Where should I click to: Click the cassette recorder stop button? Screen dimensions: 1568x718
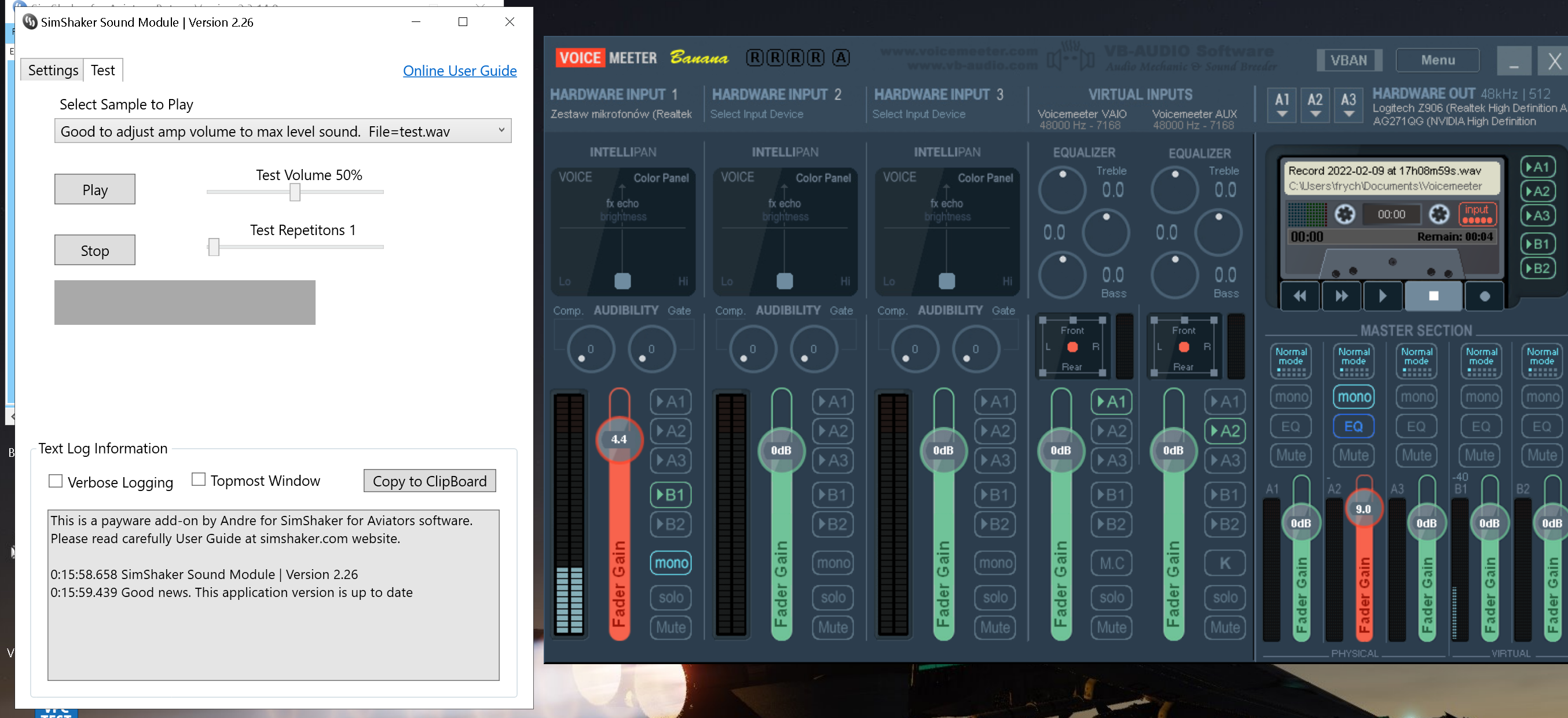[x=1433, y=296]
